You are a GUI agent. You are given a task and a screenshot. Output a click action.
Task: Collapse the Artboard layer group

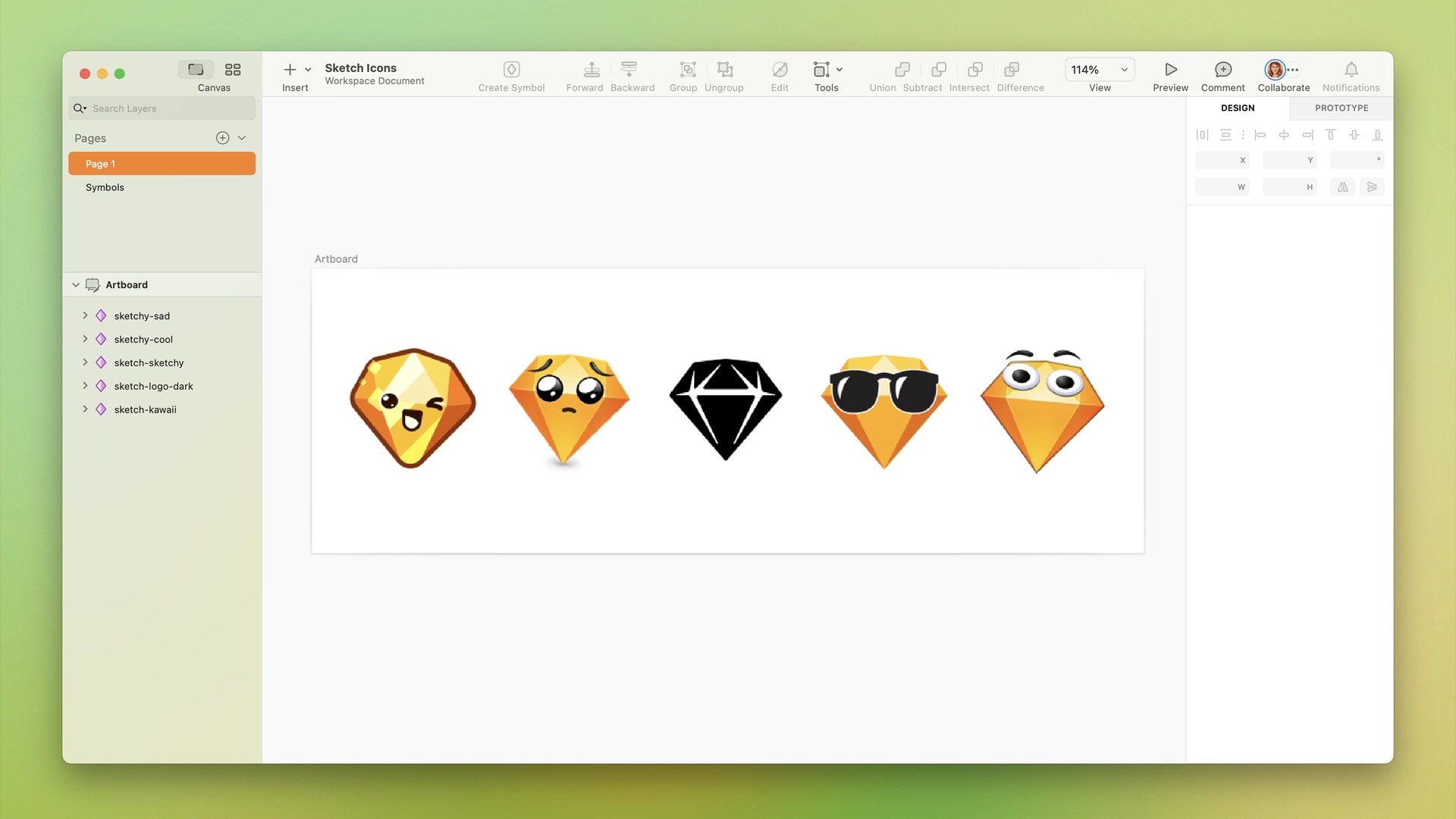pos(76,285)
